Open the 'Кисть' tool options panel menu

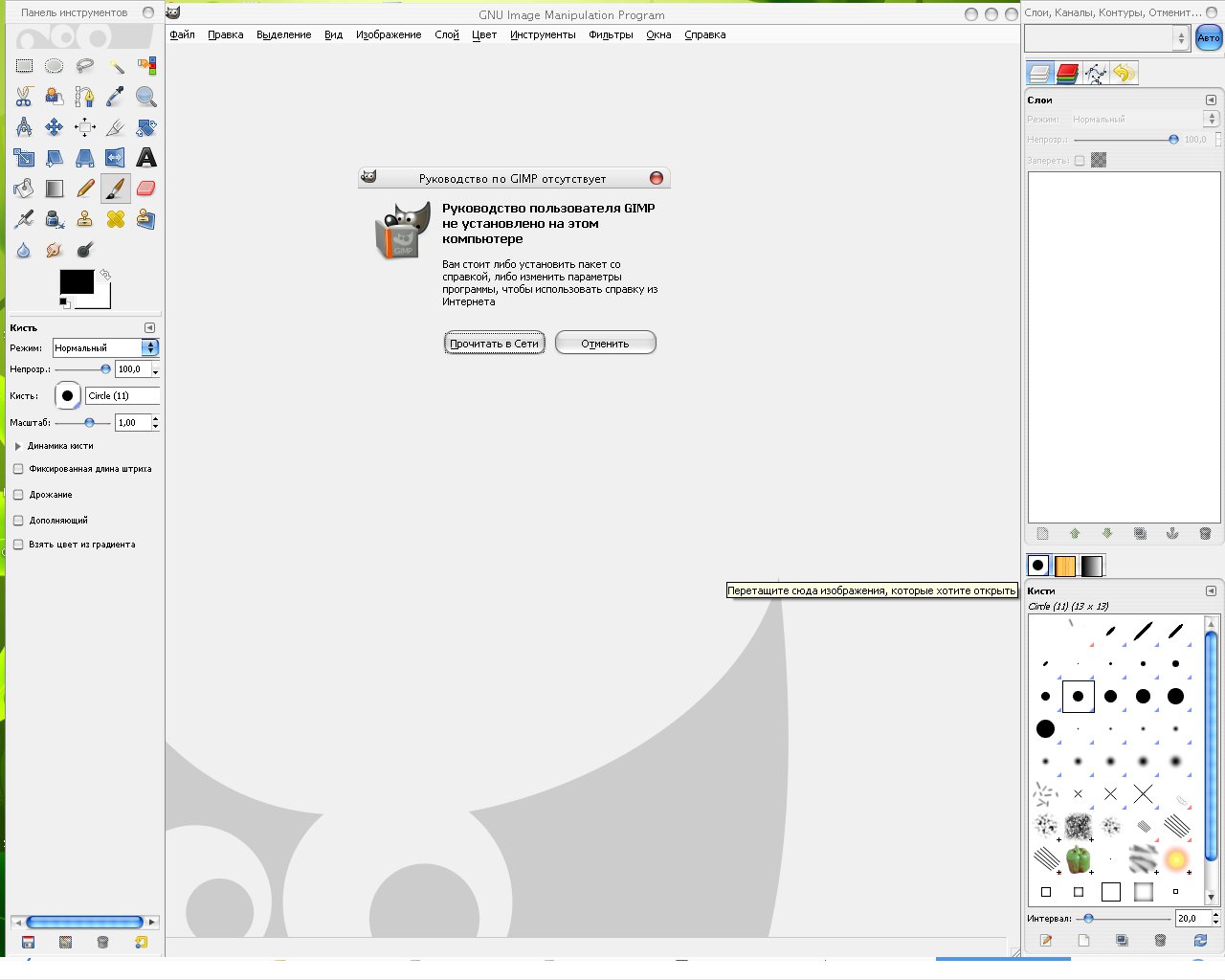149,327
